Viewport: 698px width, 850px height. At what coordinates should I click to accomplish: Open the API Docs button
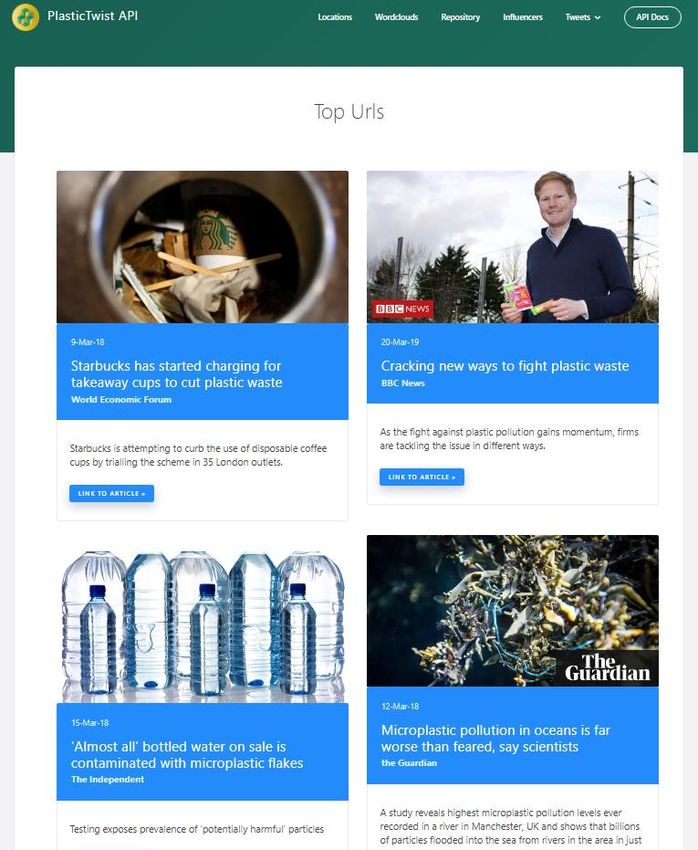coord(652,17)
